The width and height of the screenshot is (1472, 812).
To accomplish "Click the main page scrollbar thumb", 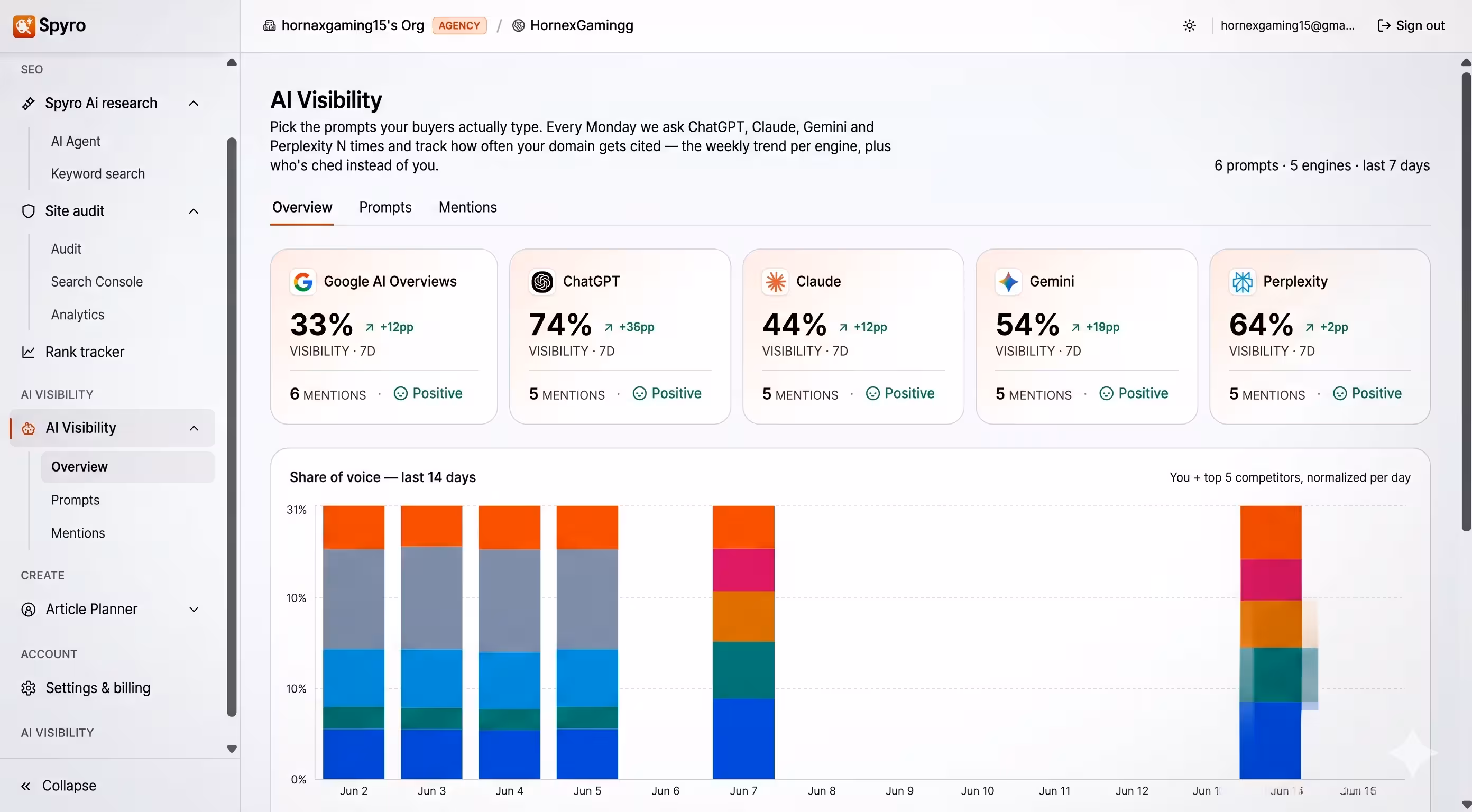I will [x=1466, y=302].
